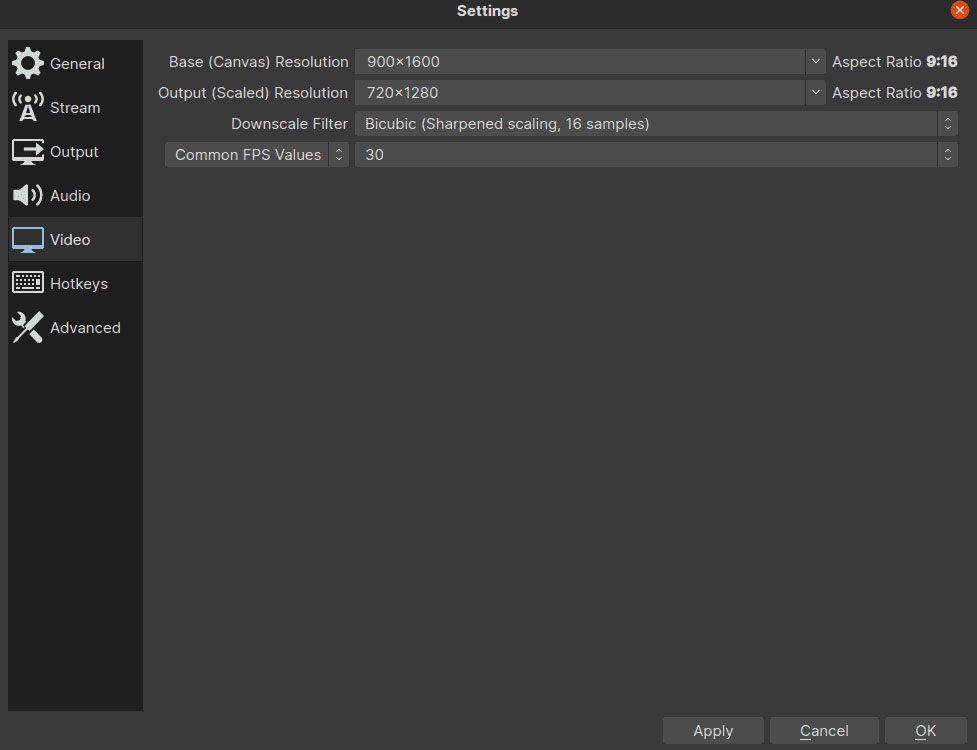This screenshot has width=977, height=750.
Task: Open the Downscale Filter dropdown
Action: point(656,124)
